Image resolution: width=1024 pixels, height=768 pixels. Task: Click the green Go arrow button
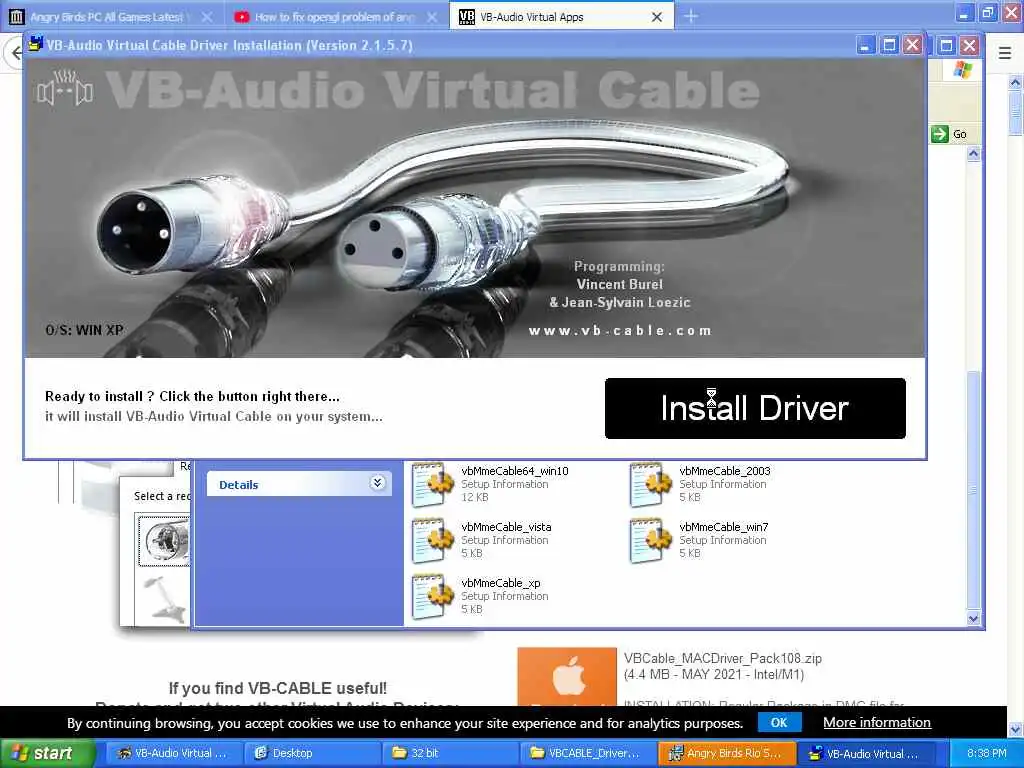click(939, 134)
